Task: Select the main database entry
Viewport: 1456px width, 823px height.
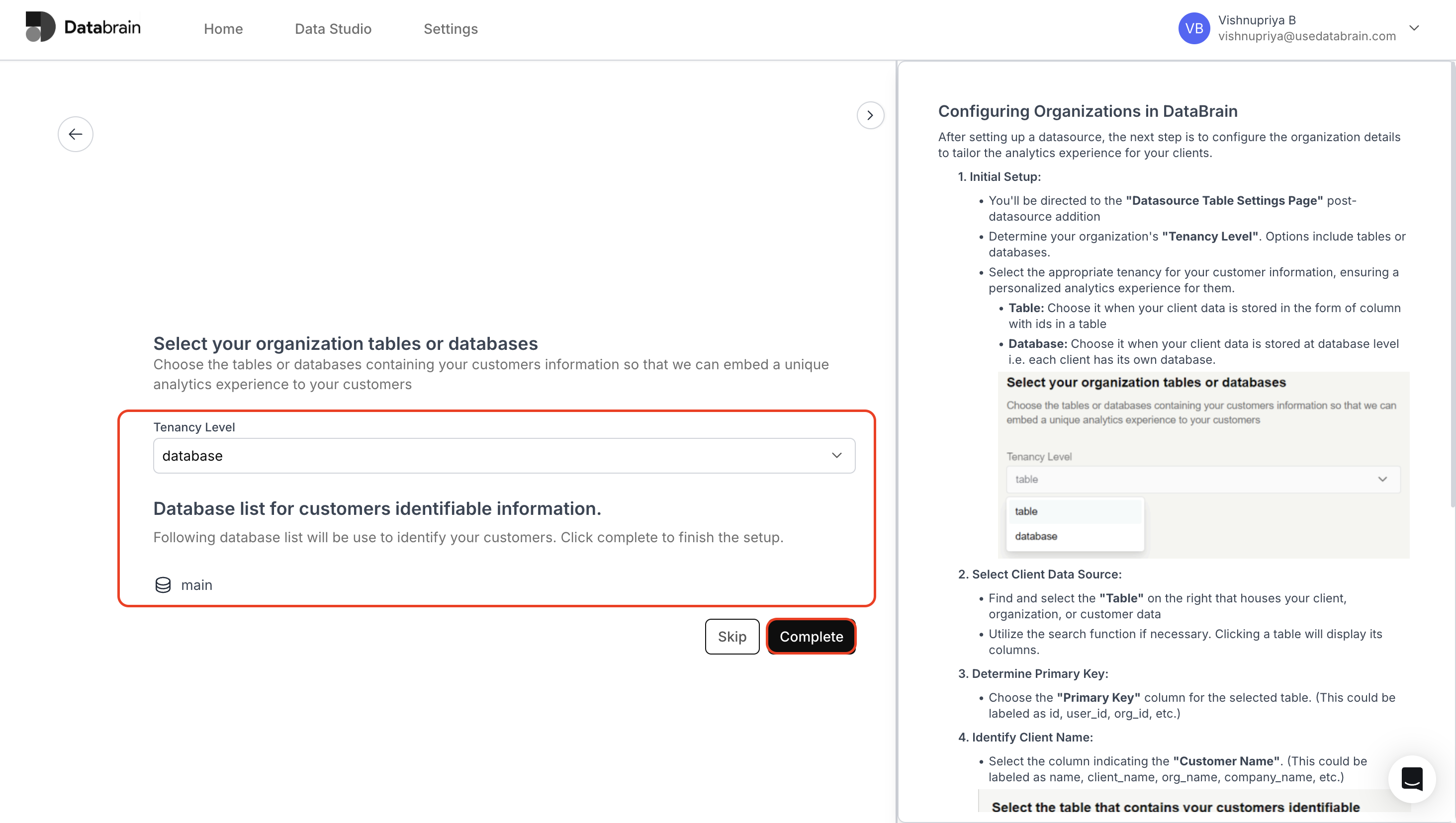Action: [x=196, y=584]
